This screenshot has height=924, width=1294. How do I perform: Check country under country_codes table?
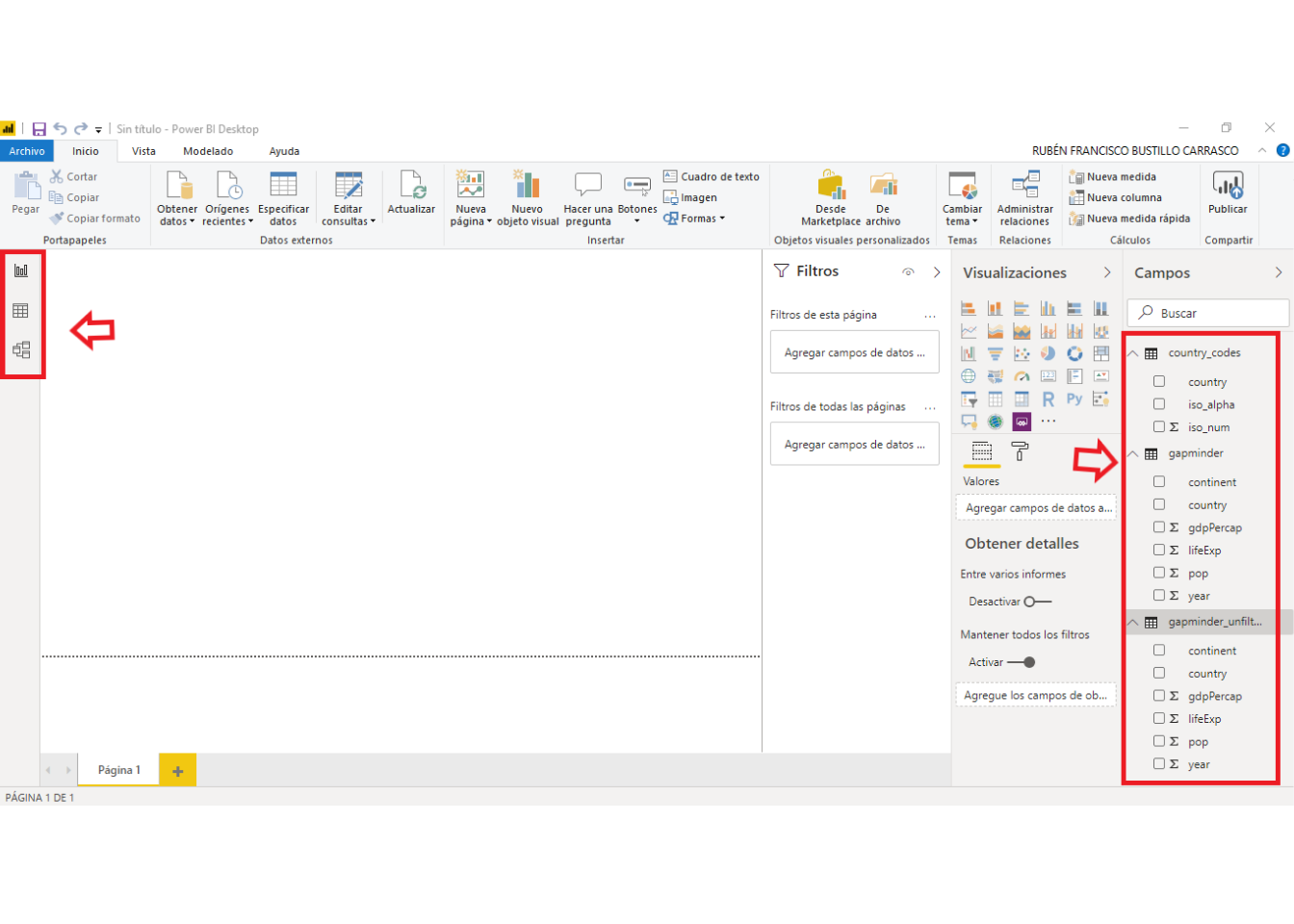(x=1159, y=381)
